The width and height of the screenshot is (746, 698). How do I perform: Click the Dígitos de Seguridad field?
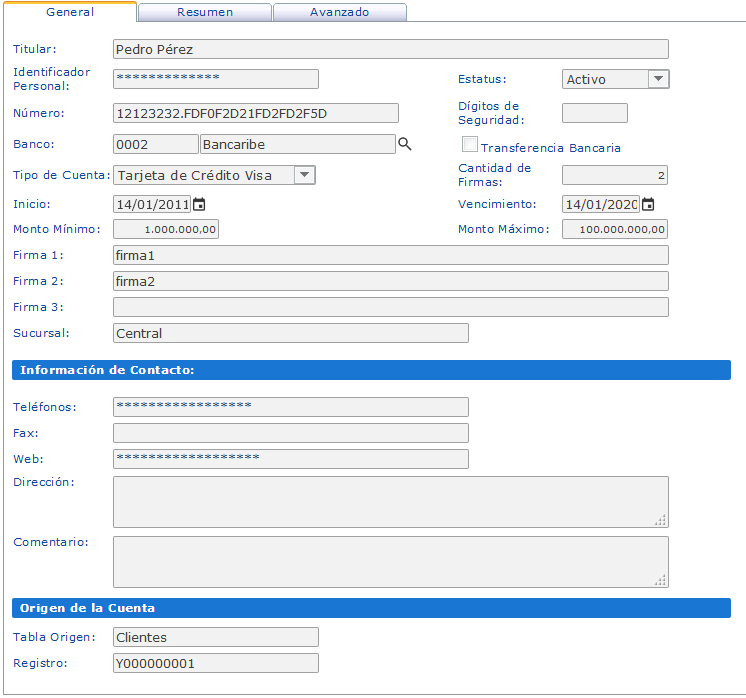pos(595,113)
